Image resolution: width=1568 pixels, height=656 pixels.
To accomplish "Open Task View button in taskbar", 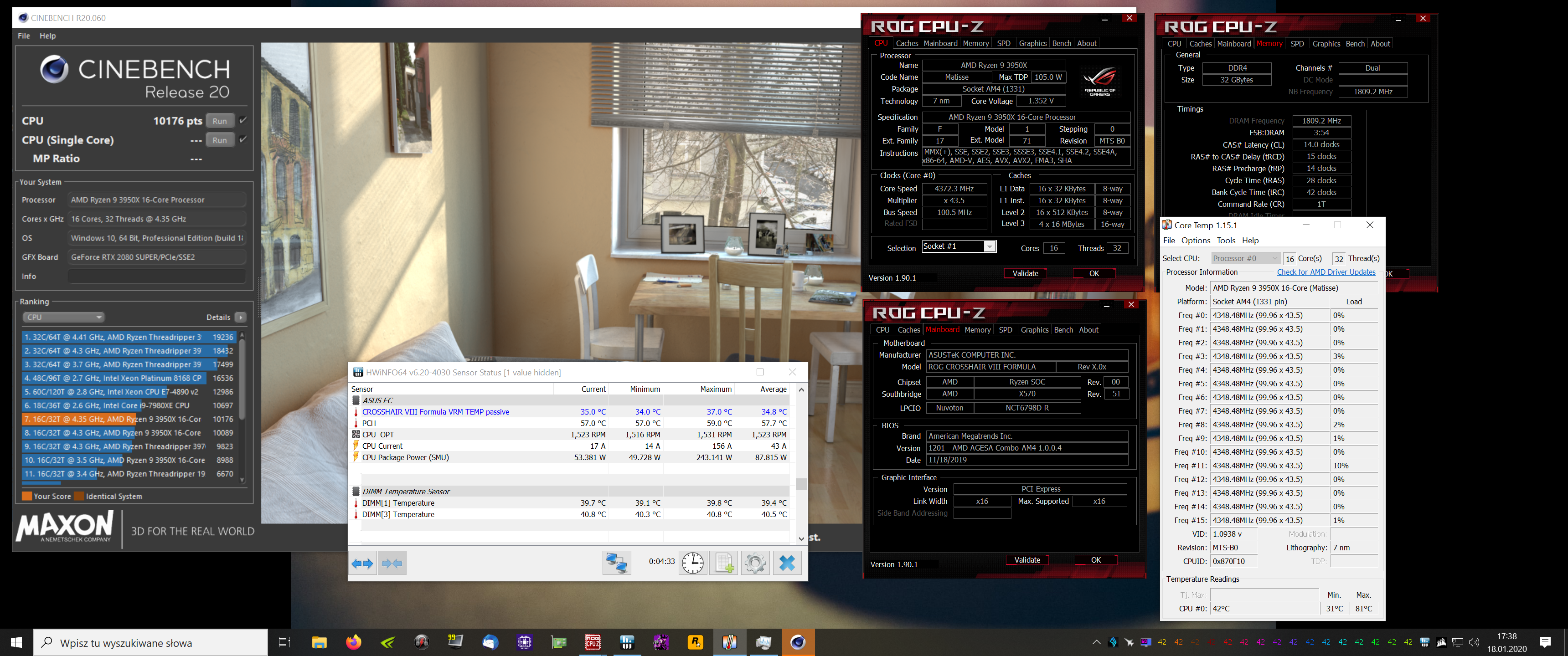I will click(284, 642).
